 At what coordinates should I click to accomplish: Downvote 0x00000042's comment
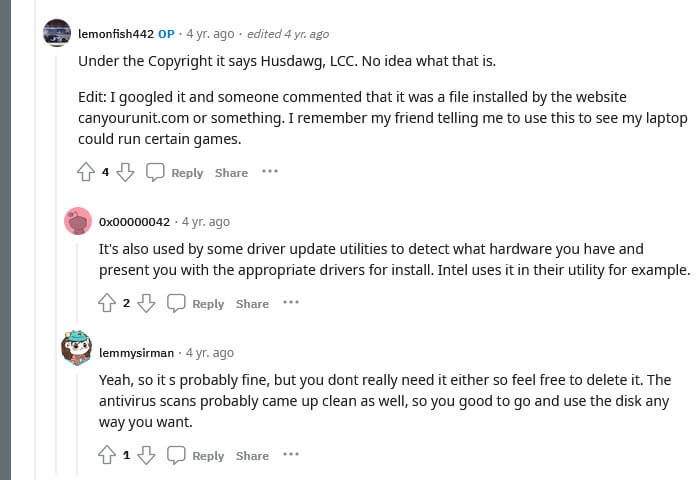146,303
